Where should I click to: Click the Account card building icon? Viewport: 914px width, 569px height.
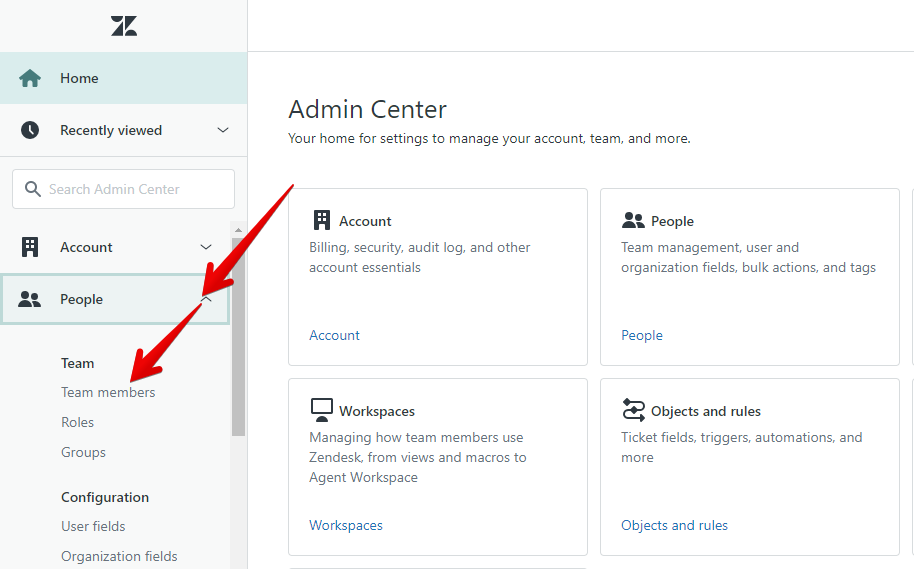coord(322,220)
